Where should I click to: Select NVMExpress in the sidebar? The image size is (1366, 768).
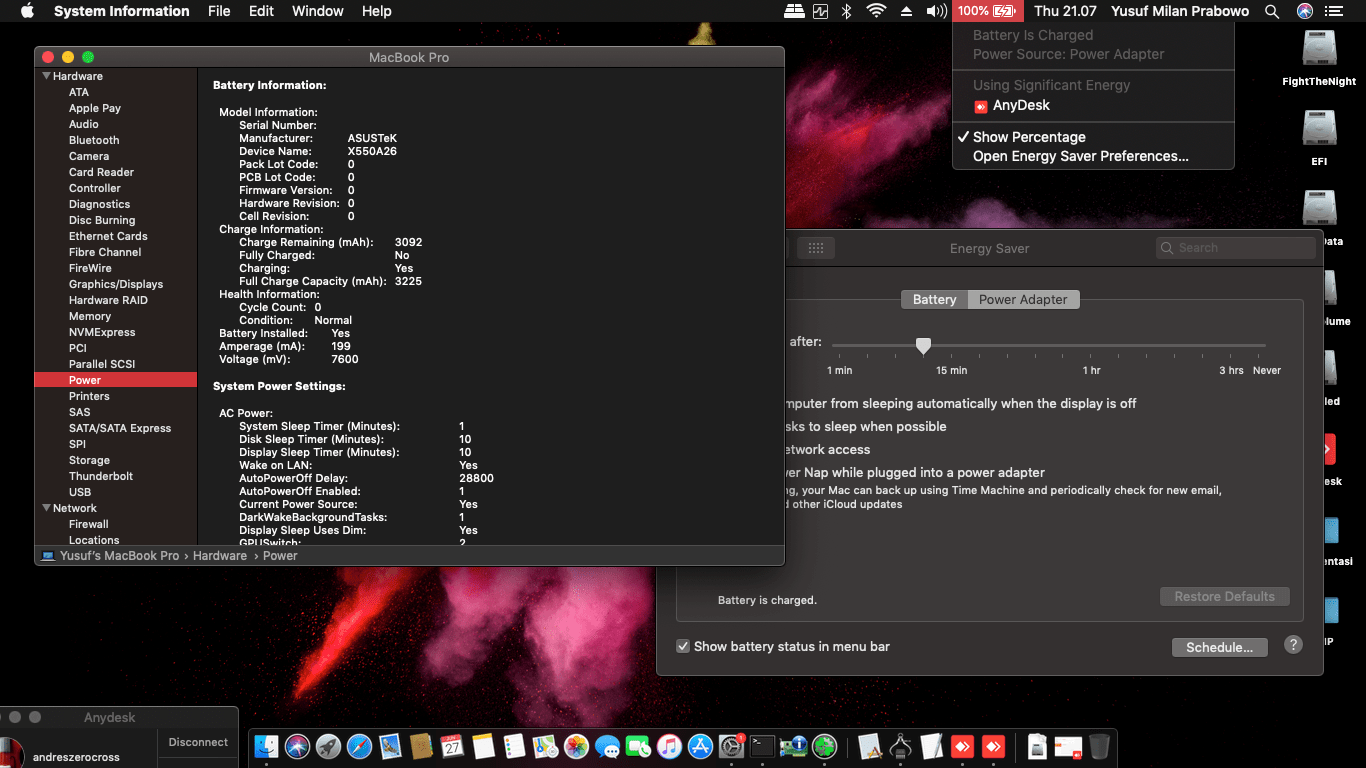point(102,332)
